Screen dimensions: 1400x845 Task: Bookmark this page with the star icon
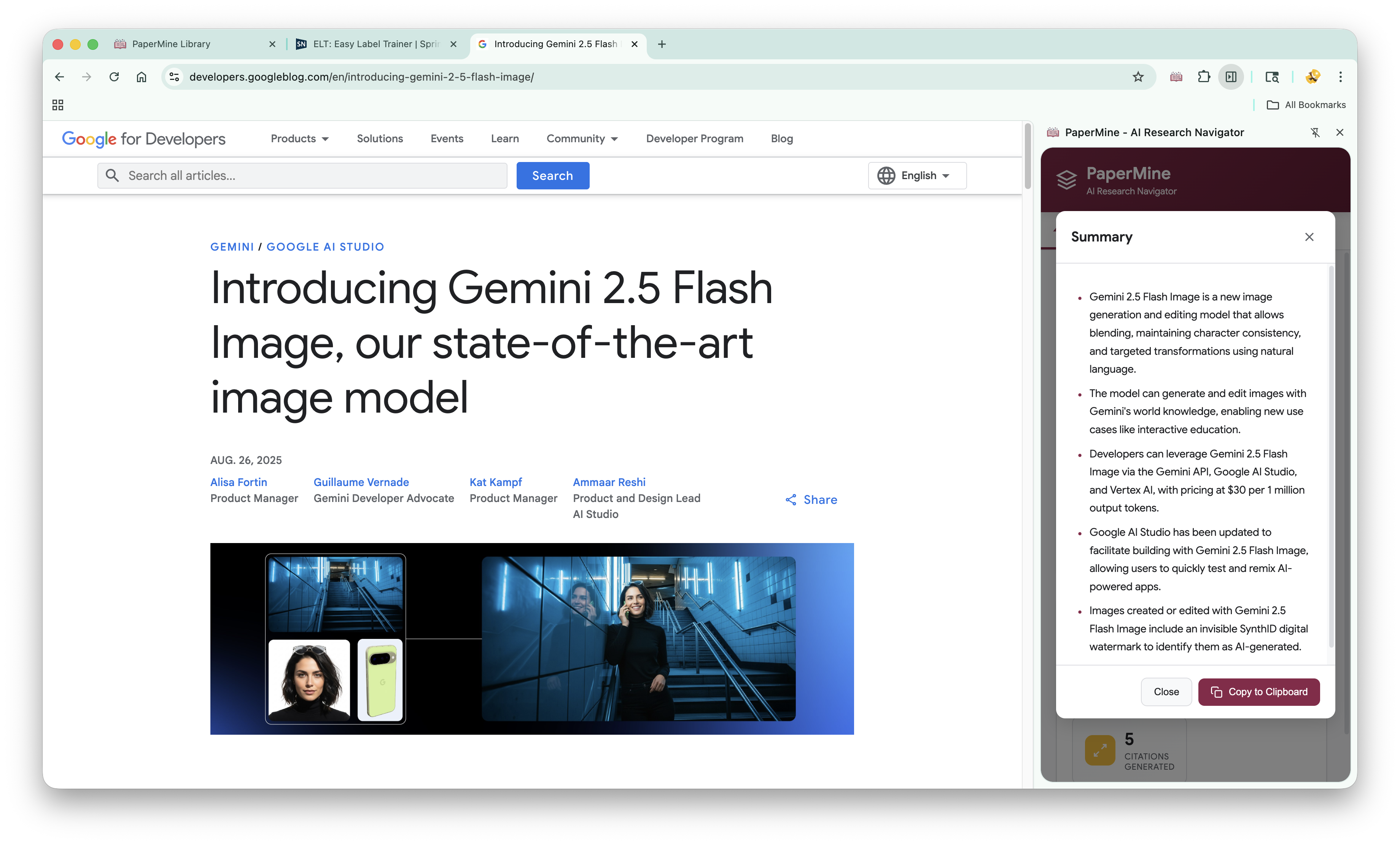click(1137, 77)
